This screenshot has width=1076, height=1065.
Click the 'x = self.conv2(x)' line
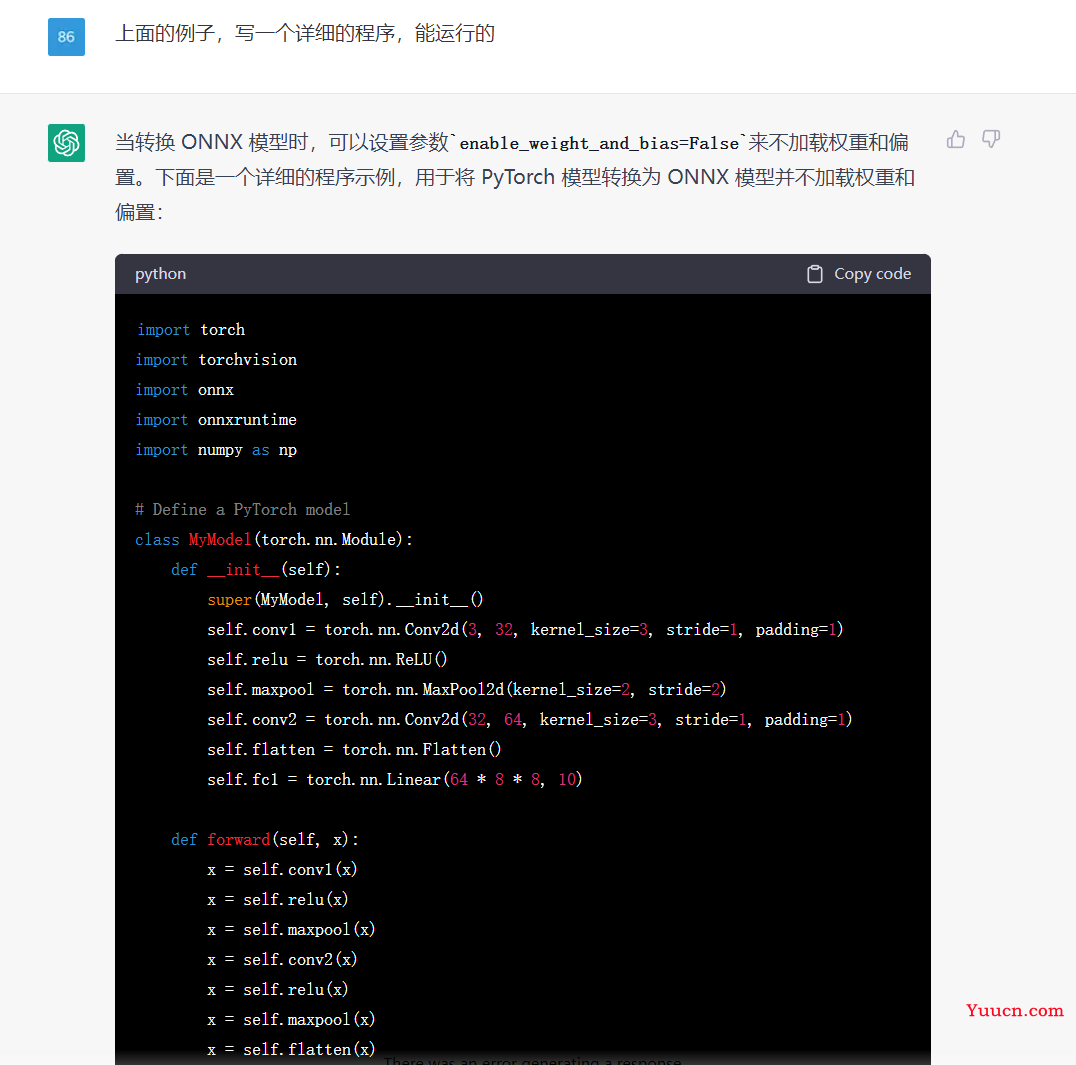click(x=282, y=959)
